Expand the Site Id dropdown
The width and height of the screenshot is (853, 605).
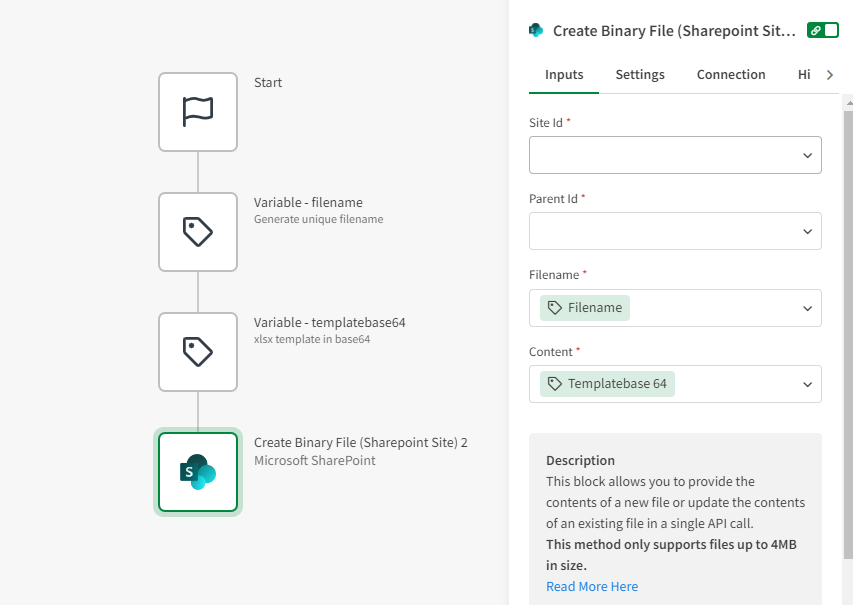[x=807, y=156]
